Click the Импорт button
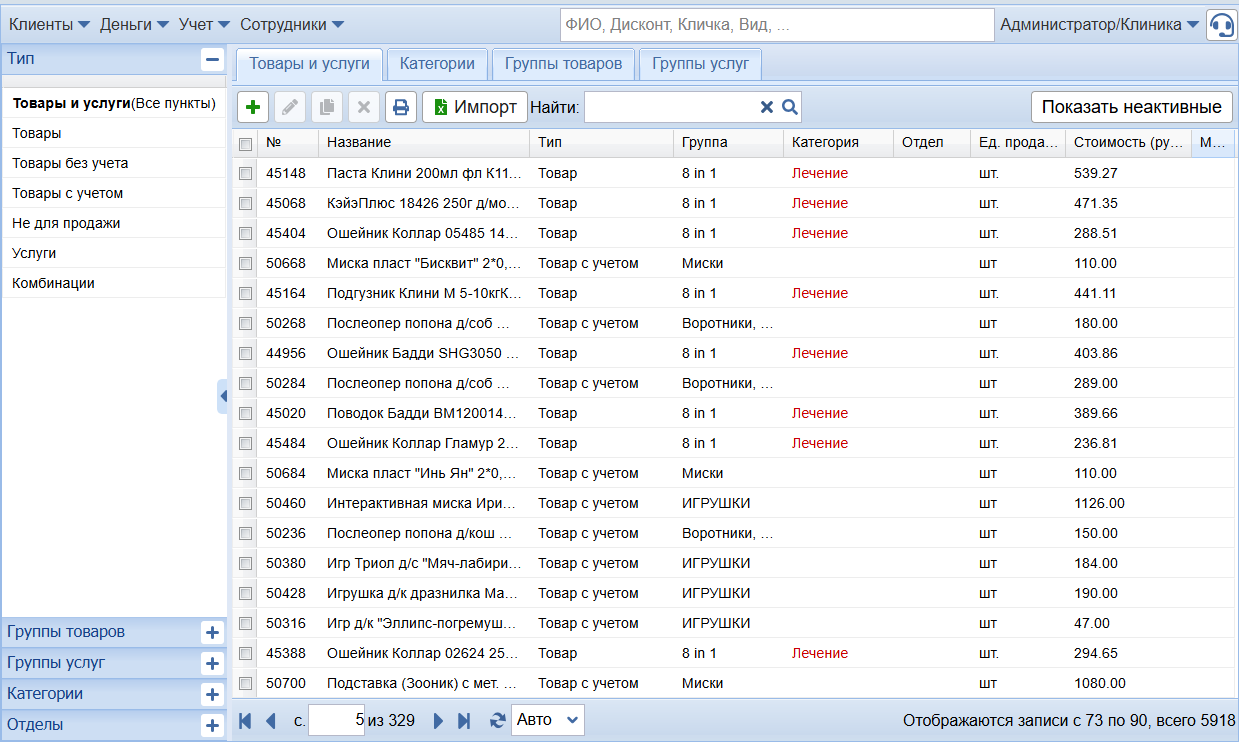This screenshot has height=742, width=1239. pyautogui.click(x=475, y=107)
